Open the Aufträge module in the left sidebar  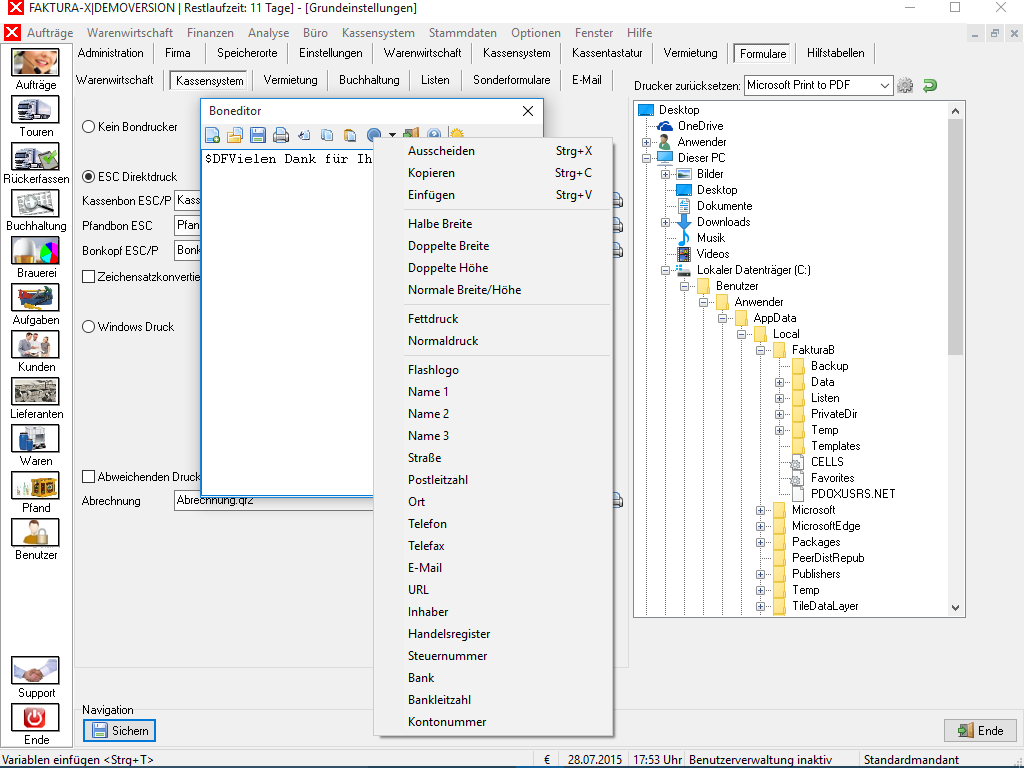click(35, 63)
